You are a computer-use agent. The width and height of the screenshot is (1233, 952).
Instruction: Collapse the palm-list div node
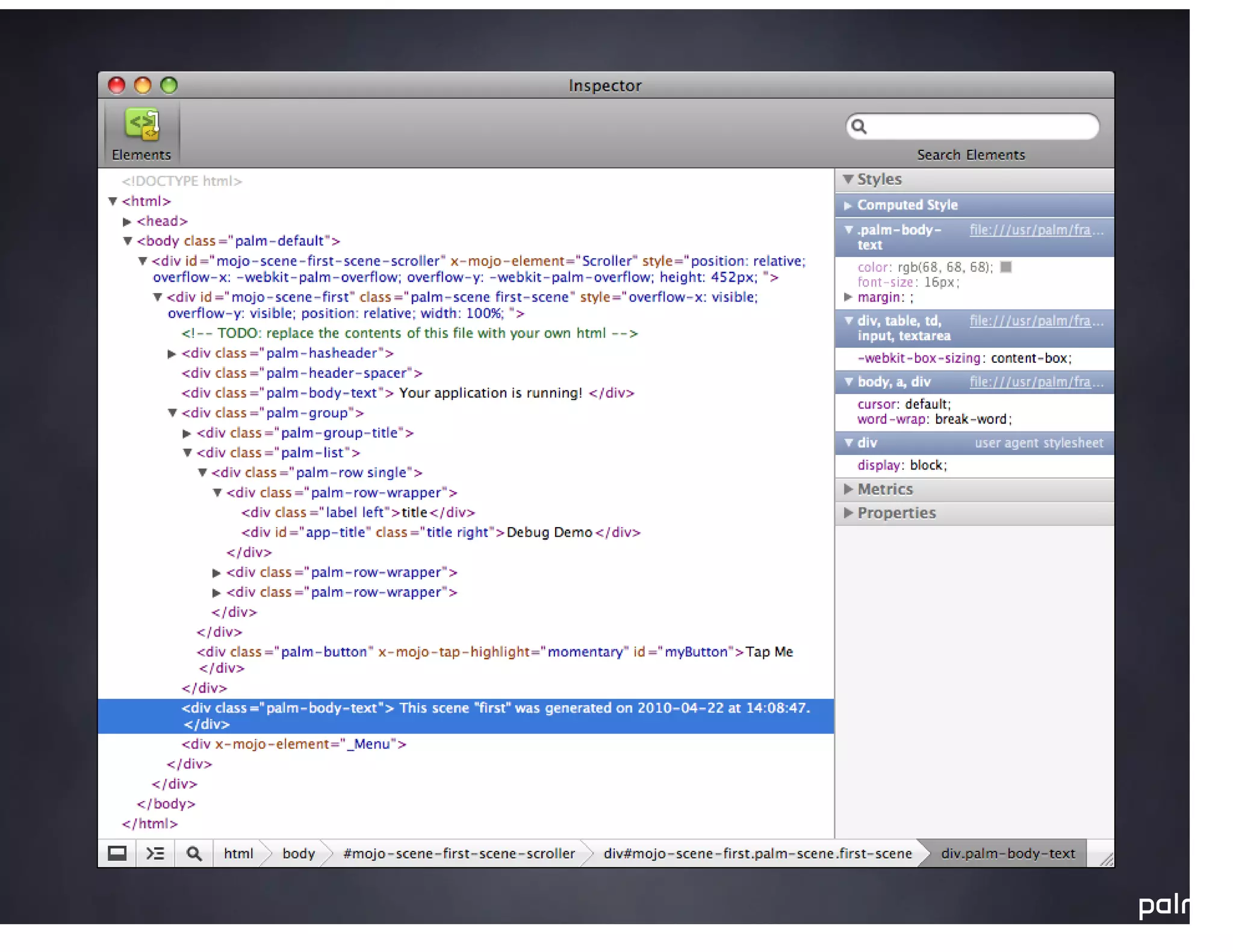[187, 453]
